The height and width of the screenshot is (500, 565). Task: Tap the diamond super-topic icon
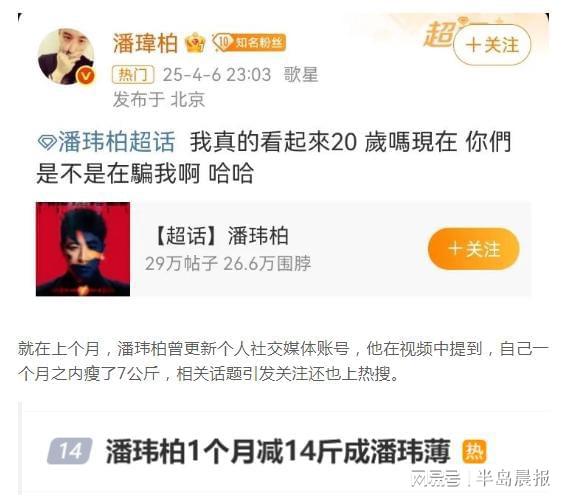point(47,142)
